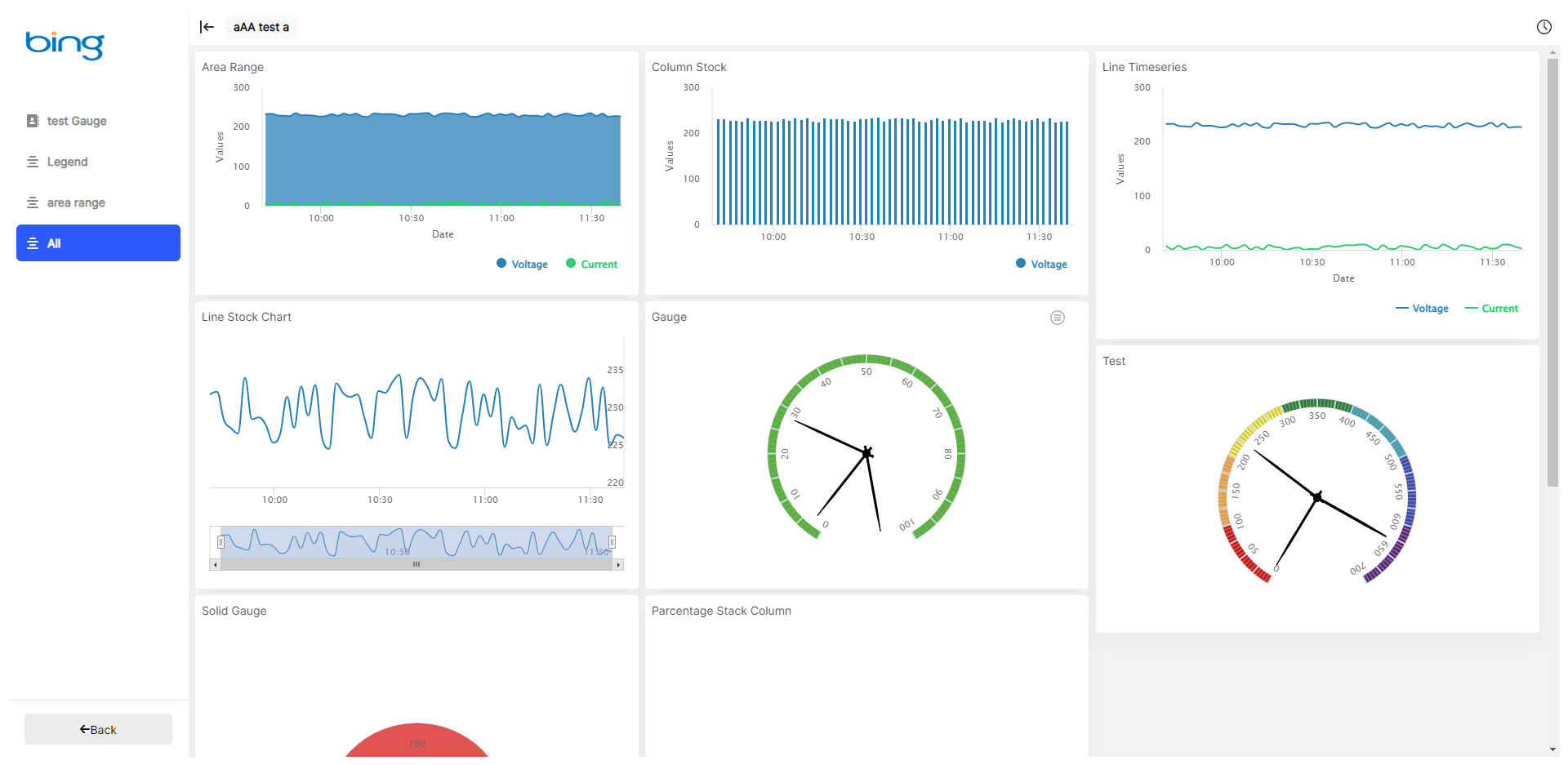The width and height of the screenshot is (1568, 765).
Task: Click the left handle of chart navigator
Action: point(220,542)
